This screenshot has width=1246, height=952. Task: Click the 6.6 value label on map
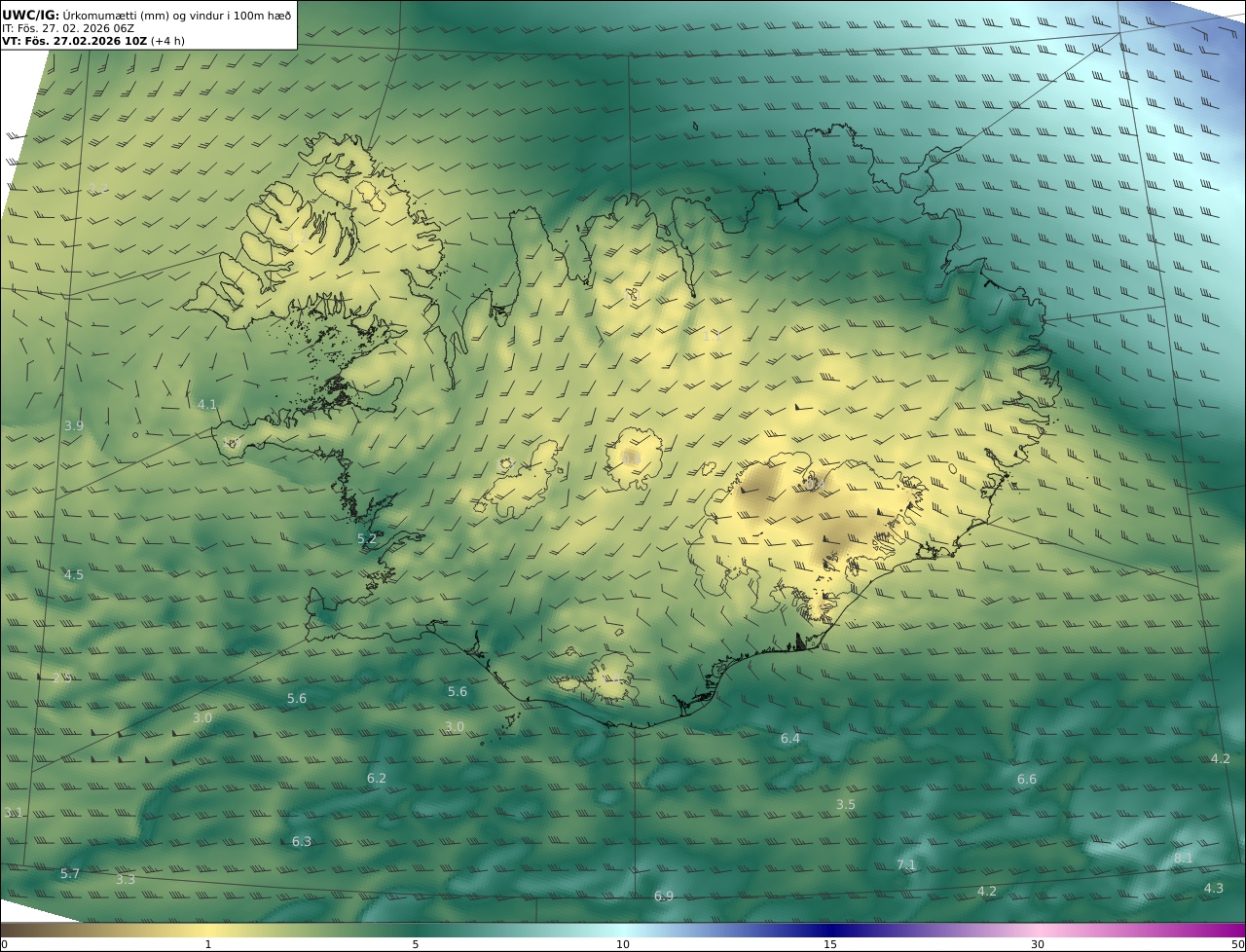click(1027, 779)
